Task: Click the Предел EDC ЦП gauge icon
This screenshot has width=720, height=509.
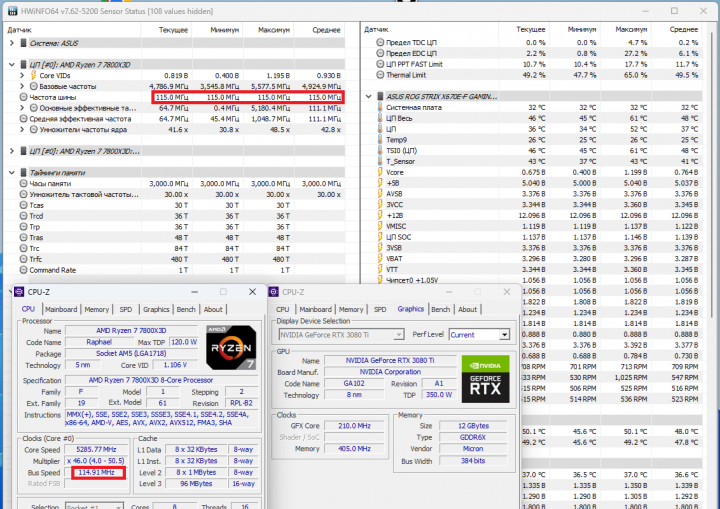Action: [x=380, y=53]
